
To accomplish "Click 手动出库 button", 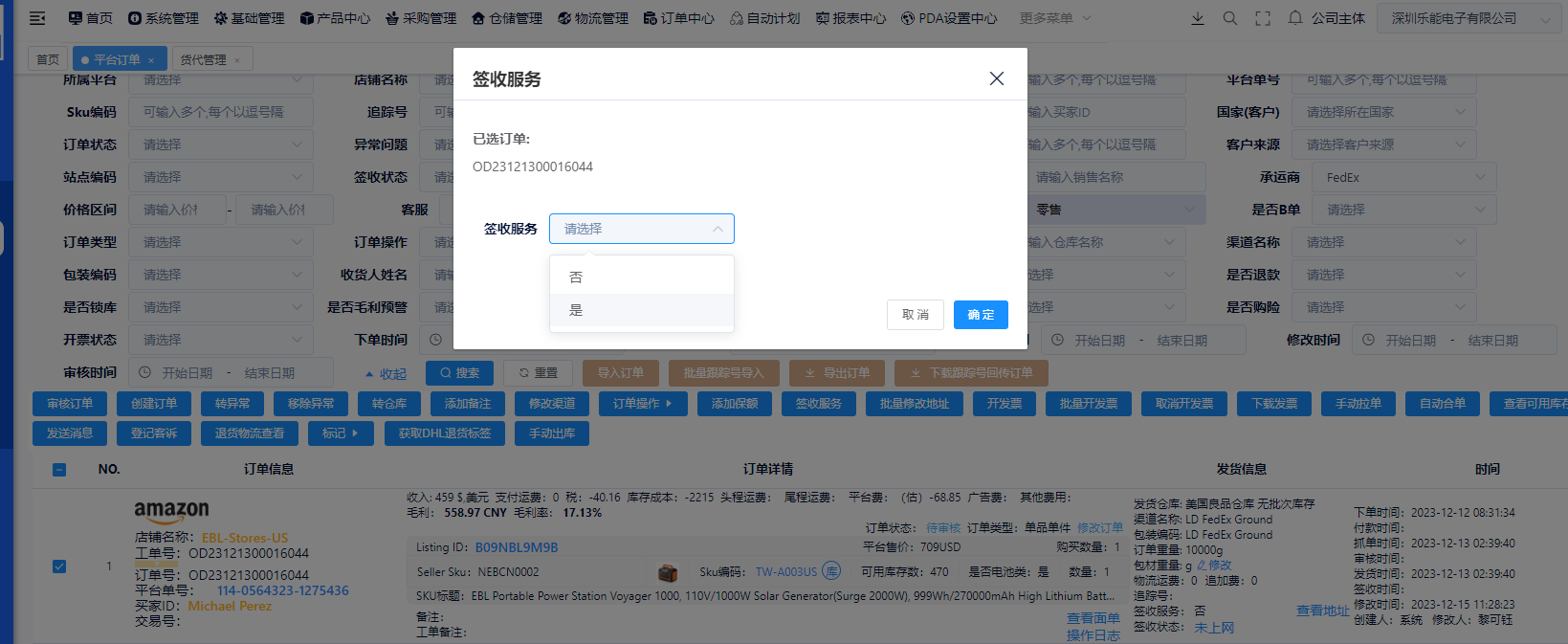I will (552, 433).
